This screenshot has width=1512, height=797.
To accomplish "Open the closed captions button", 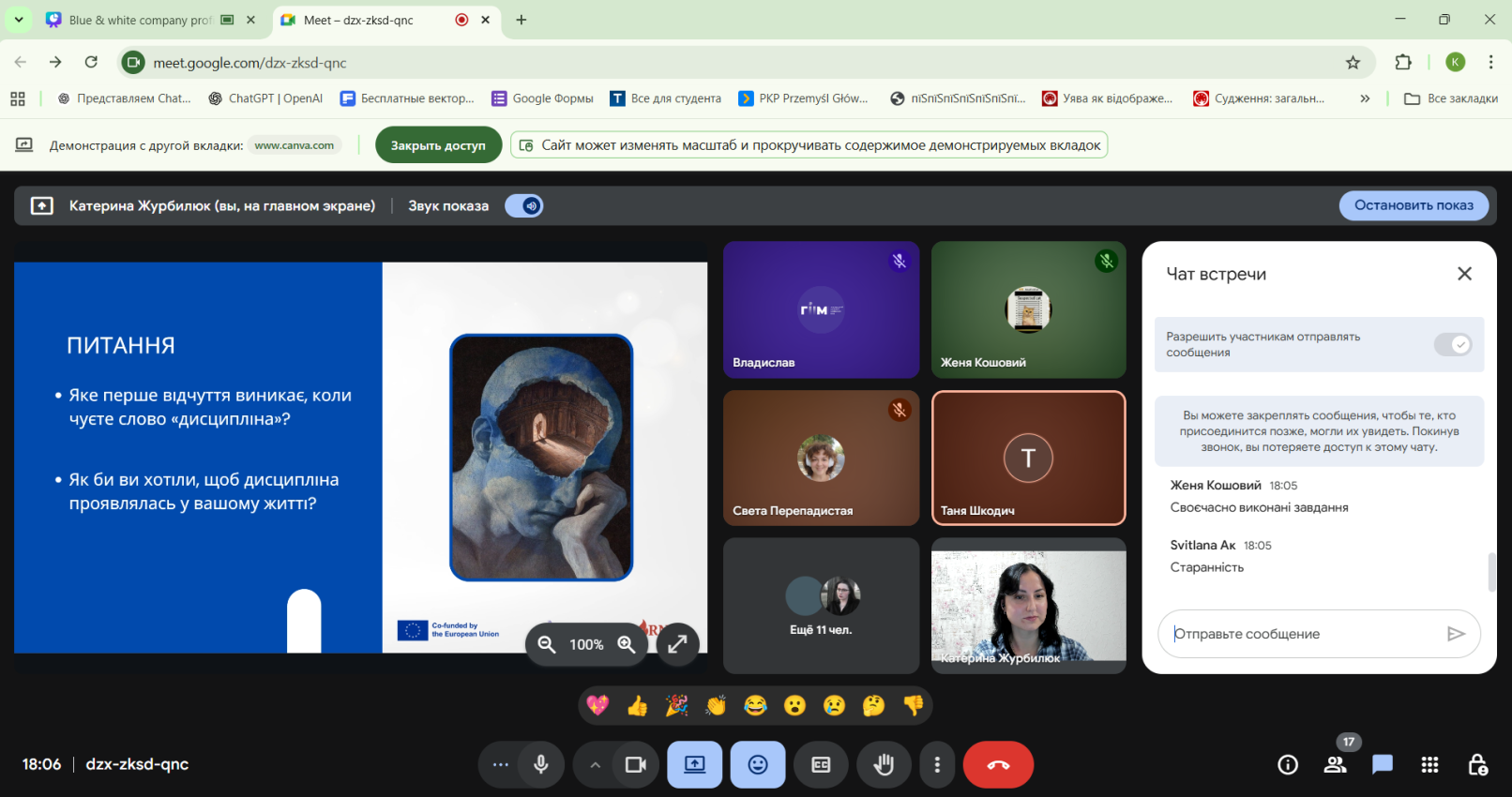I will coord(821,765).
